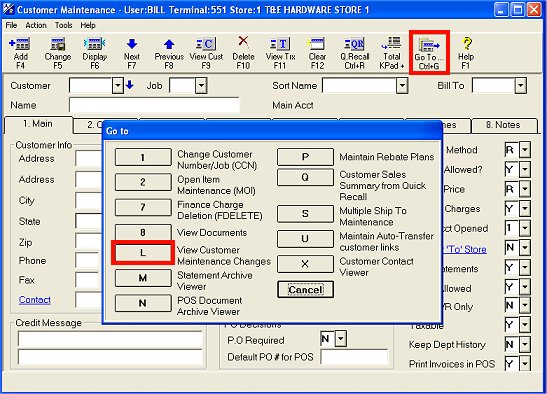The width and height of the screenshot is (547, 394).
Task: Click the Contact link
Action: 35,299
